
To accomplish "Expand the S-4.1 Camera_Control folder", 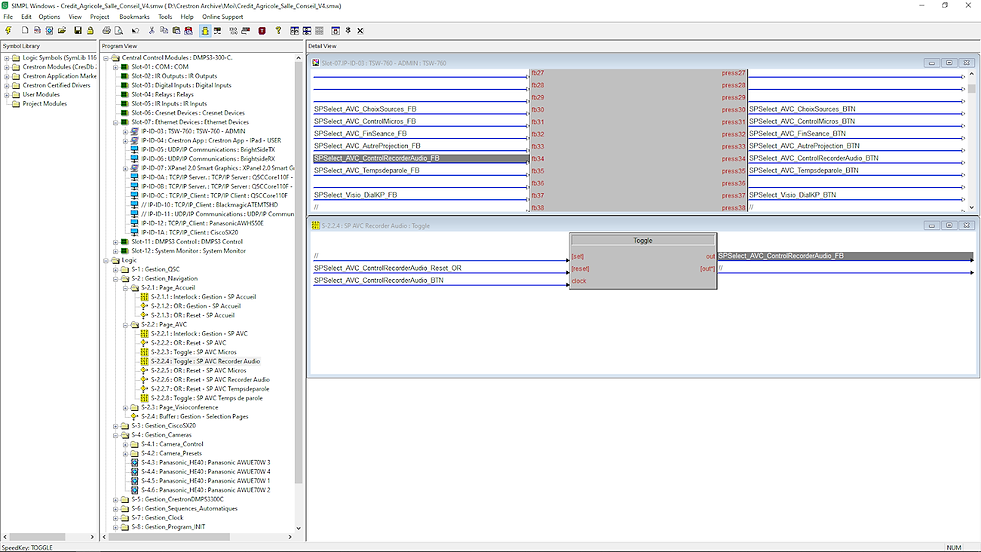I will pyautogui.click(x=126, y=444).
